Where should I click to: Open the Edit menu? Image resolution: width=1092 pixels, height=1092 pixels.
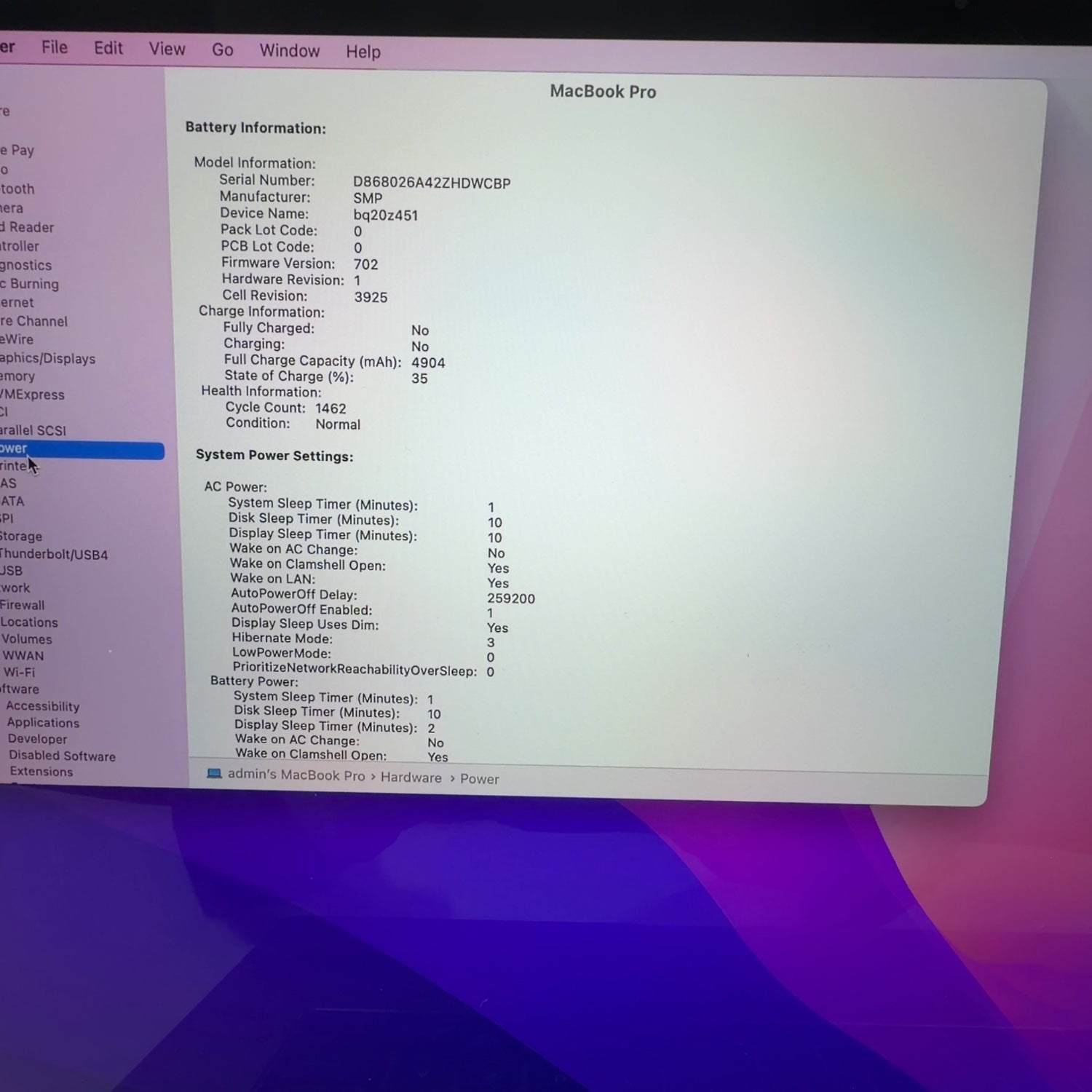point(108,49)
